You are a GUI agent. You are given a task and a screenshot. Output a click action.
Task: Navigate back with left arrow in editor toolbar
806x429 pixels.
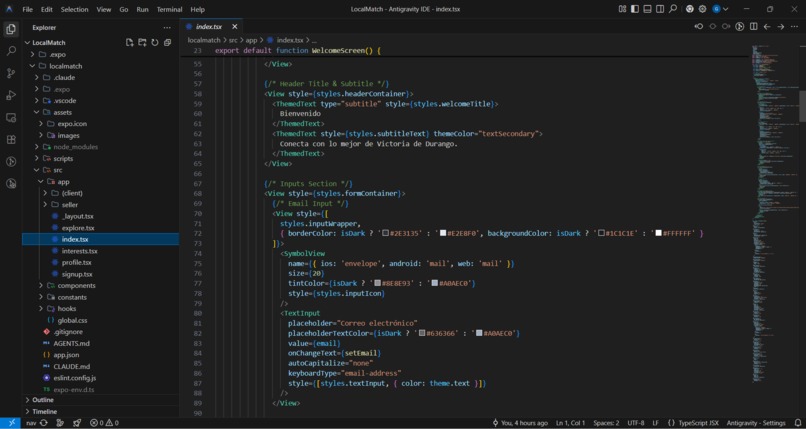[767, 27]
